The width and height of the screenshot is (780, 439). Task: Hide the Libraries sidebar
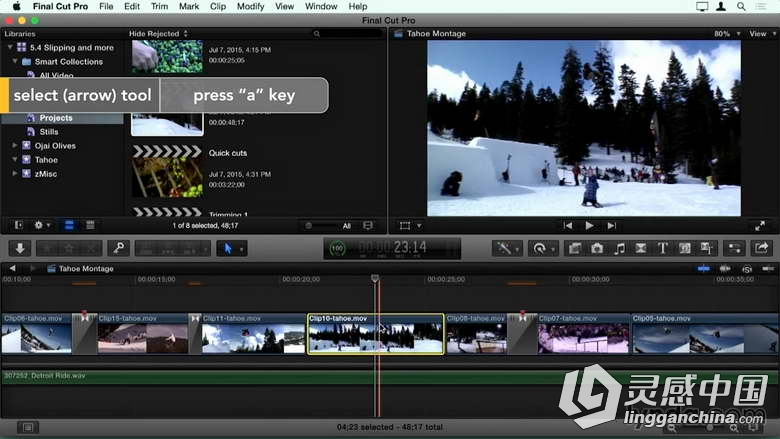[x=18, y=225]
